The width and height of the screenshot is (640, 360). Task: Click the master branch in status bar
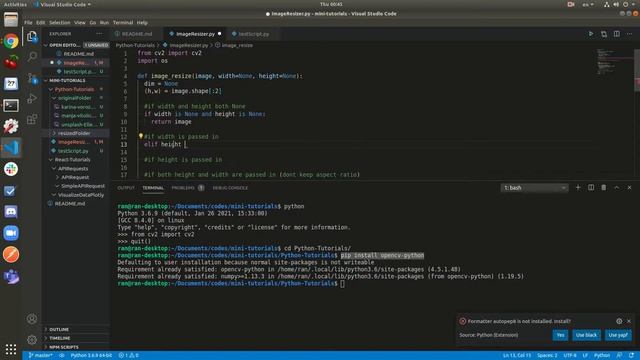[x=40, y=356]
